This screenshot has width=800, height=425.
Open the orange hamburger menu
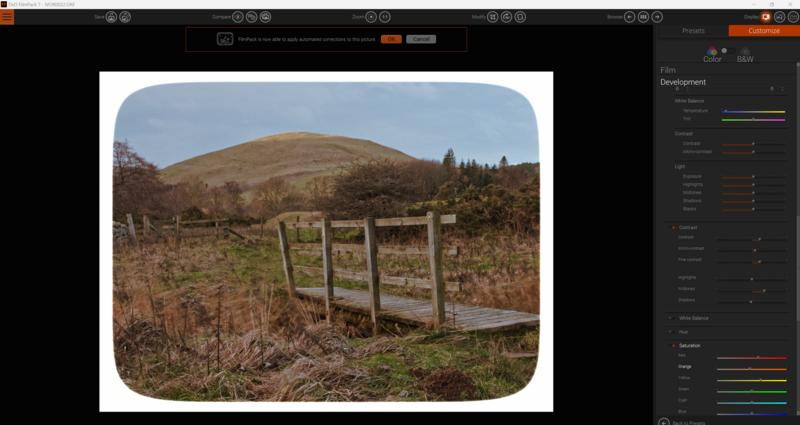click(7, 17)
